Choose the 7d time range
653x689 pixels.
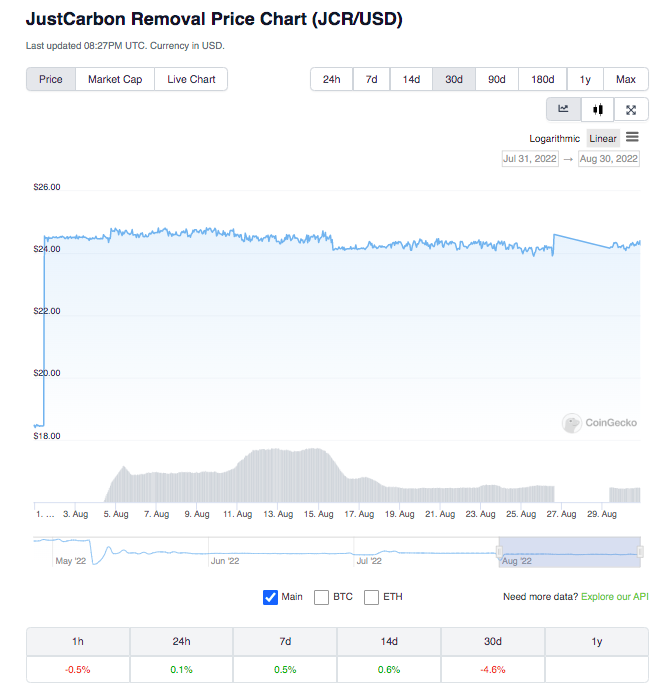[x=371, y=79]
